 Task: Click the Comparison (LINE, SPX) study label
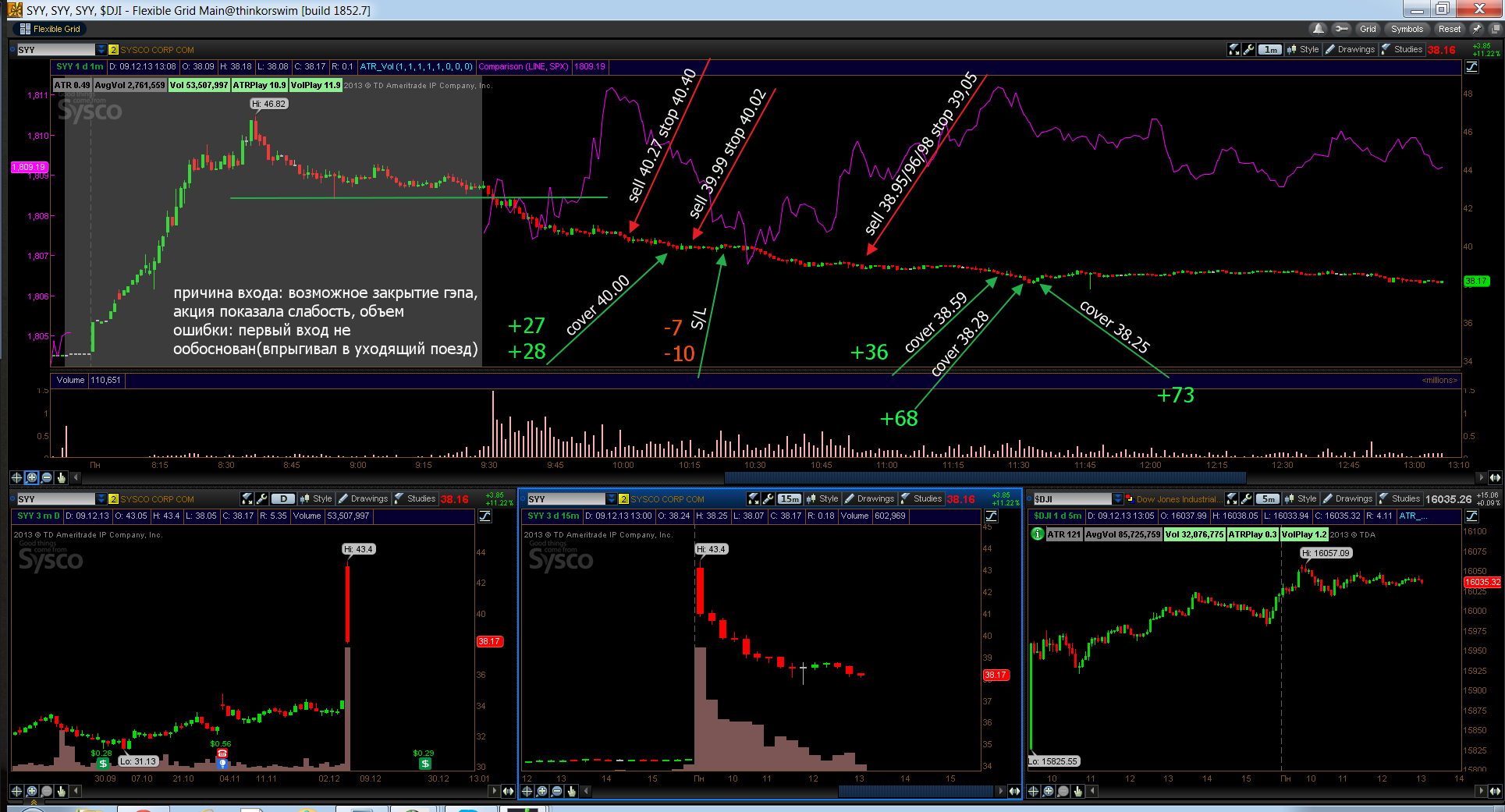(523, 66)
